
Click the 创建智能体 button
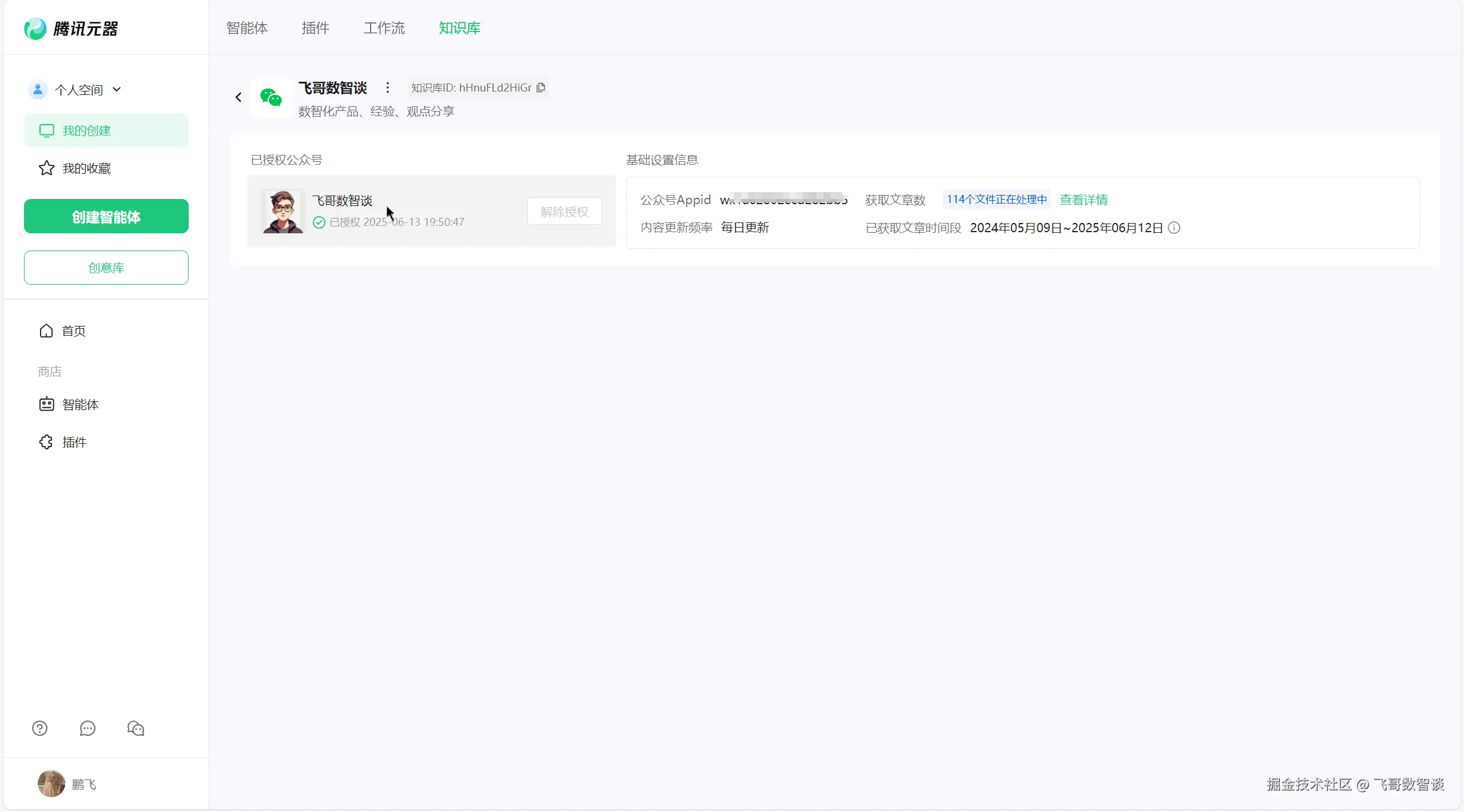(106, 216)
